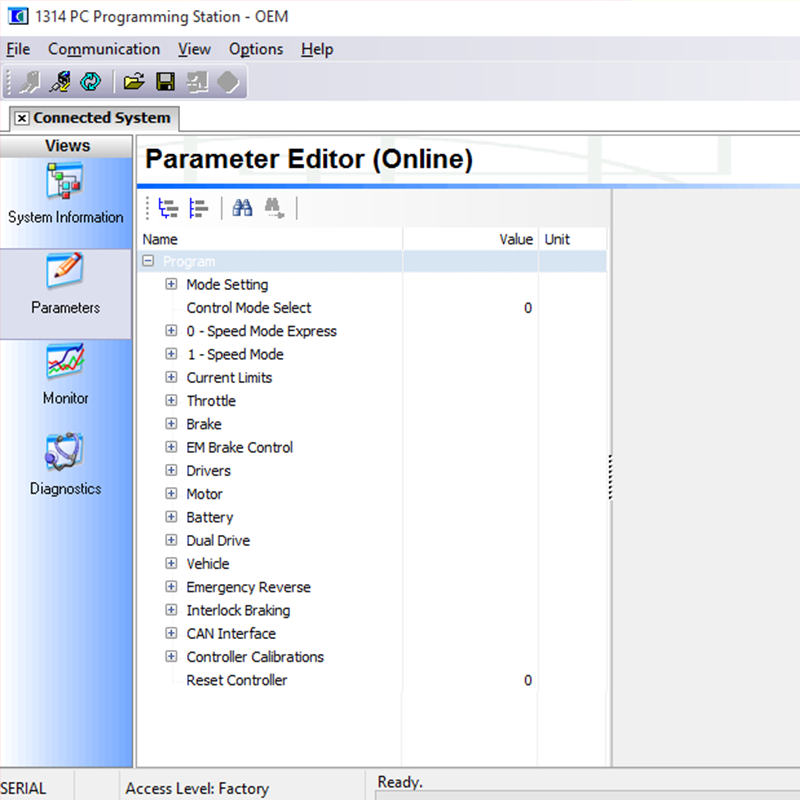Select the Motor tree label
Screen dimensions: 800x800
pyautogui.click(x=204, y=494)
